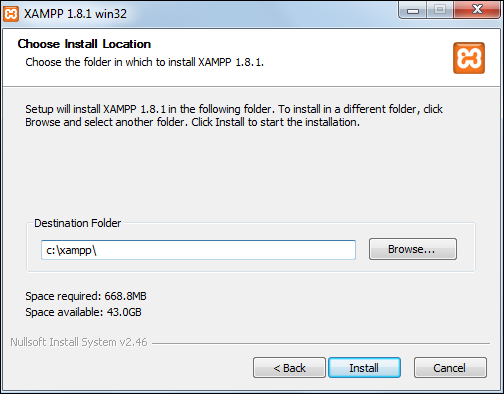504x394 pixels.
Task: Click the 'XAMPP 1.8.1 win32' window title text
Action: click(x=75, y=14)
